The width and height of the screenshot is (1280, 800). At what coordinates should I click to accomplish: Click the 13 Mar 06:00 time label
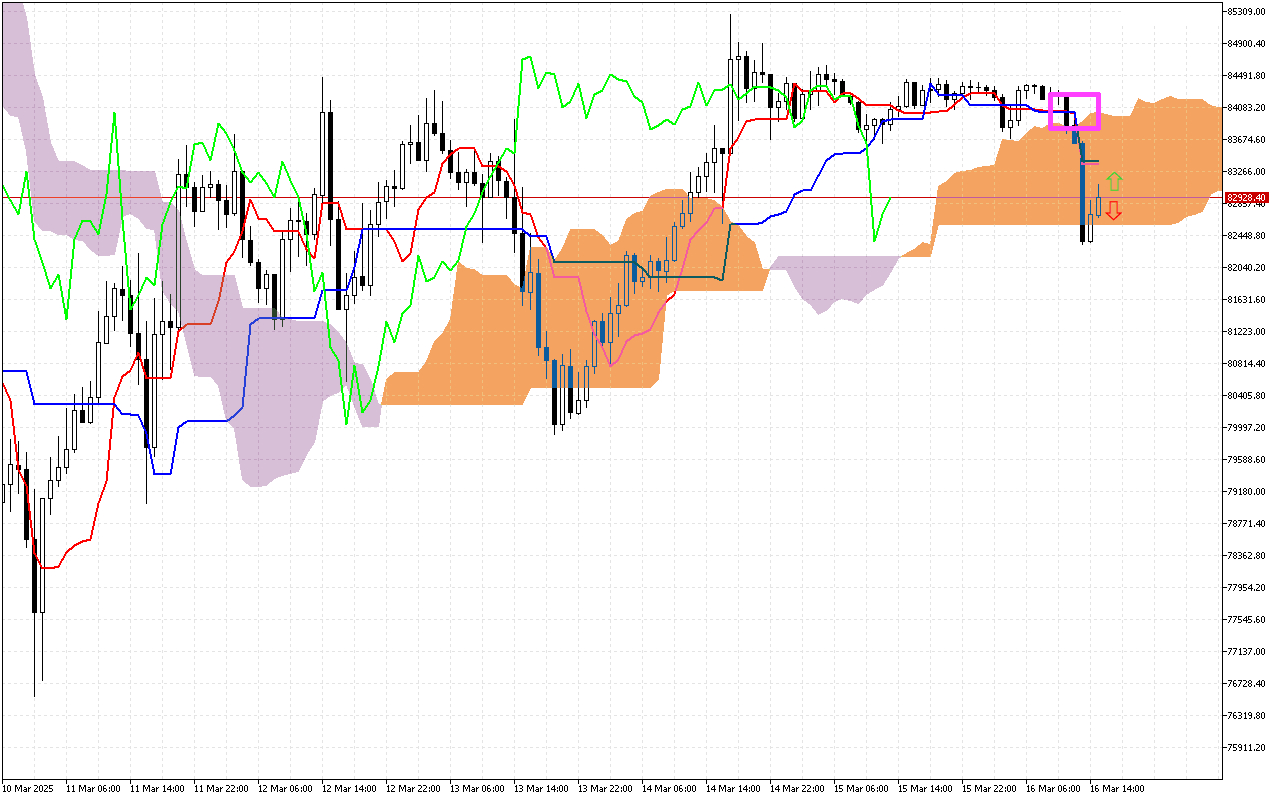point(477,789)
